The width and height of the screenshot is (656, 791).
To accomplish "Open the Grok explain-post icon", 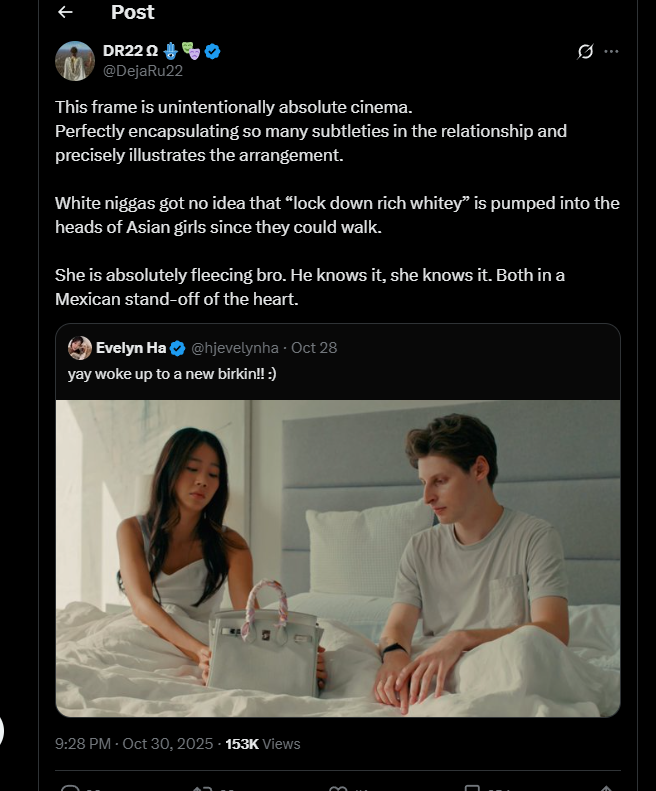I will click(585, 51).
